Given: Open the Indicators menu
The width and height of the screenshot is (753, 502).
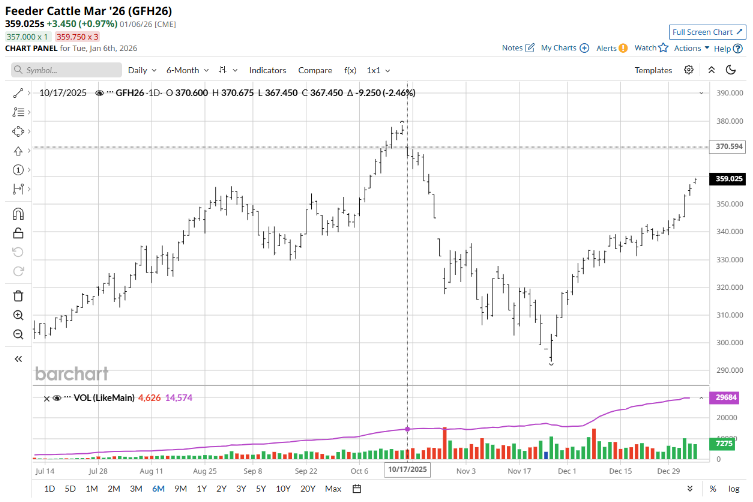Looking at the screenshot, I should click(267, 70).
